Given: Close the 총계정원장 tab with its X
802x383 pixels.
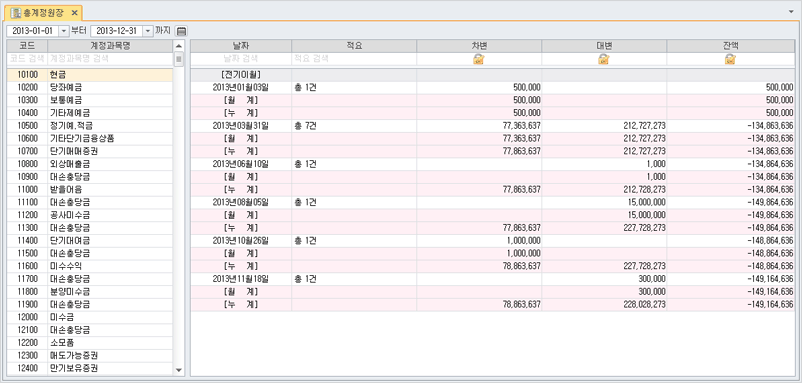Looking at the screenshot, I should coord(74,13).
